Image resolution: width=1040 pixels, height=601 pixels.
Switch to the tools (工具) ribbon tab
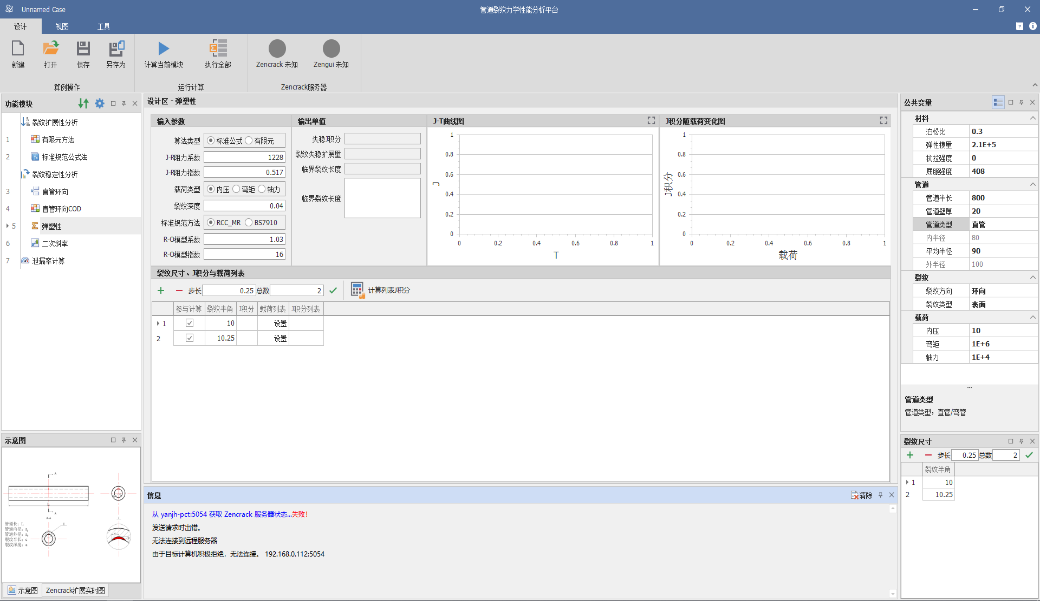point(103,27)
